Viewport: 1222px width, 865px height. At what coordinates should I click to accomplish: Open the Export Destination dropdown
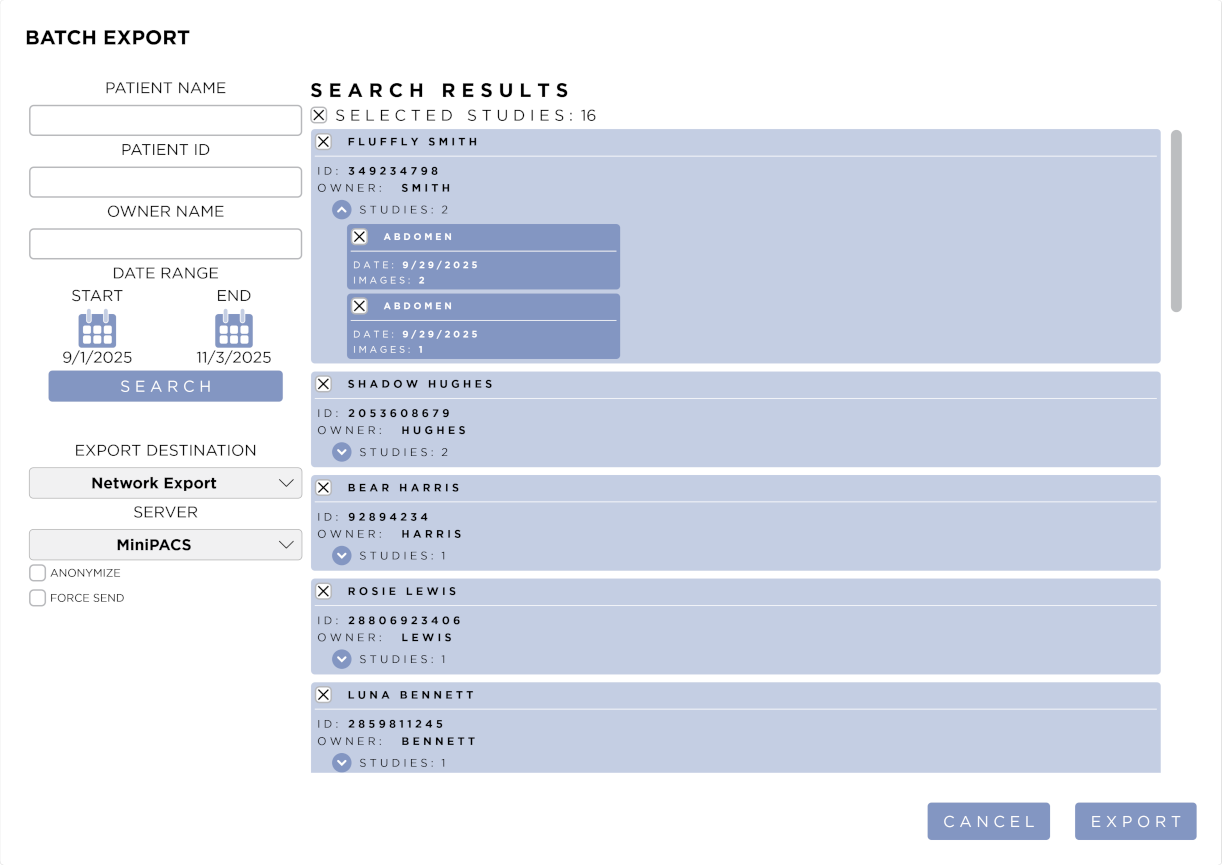(165, 483)
